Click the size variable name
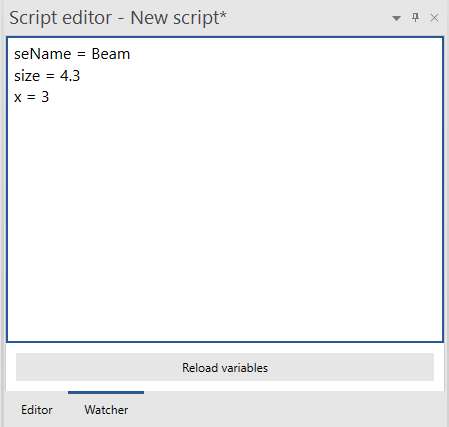Viewport: 449px width, 427px height. tap(27, 76)
